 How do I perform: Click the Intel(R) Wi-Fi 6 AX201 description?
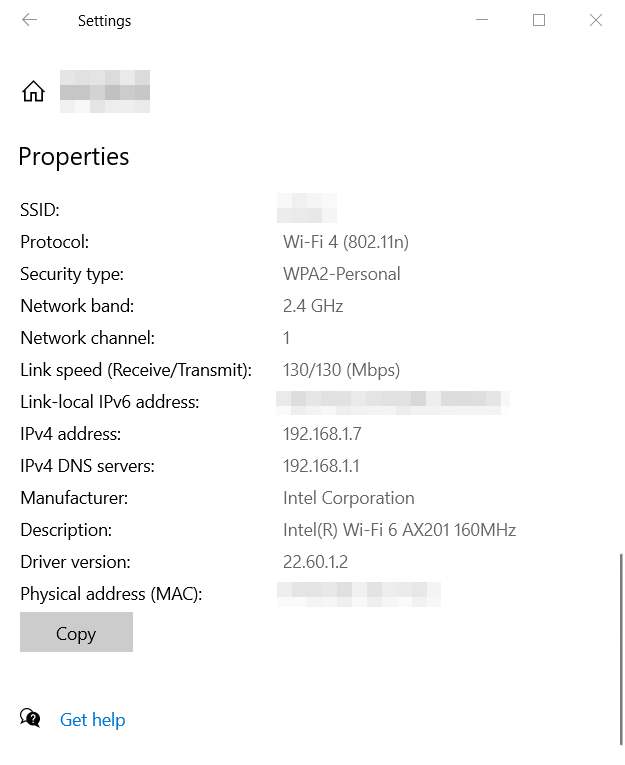399,530
